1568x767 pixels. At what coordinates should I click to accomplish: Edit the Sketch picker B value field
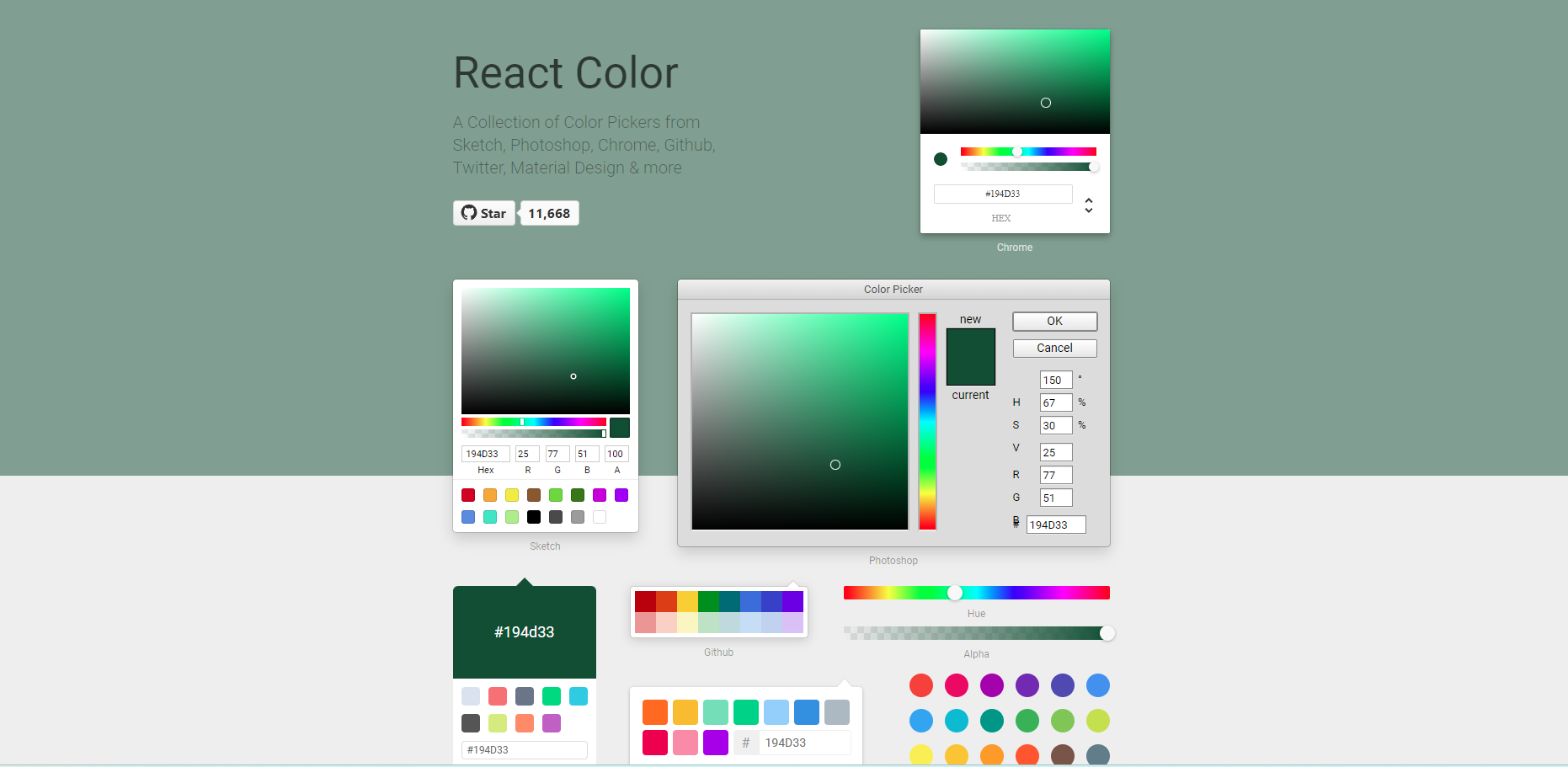pyautogui.click(x=587, y=454)
